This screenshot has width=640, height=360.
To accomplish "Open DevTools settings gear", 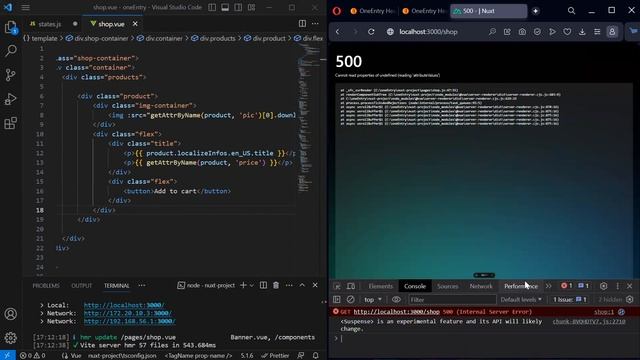I will (x=603, y=286).
